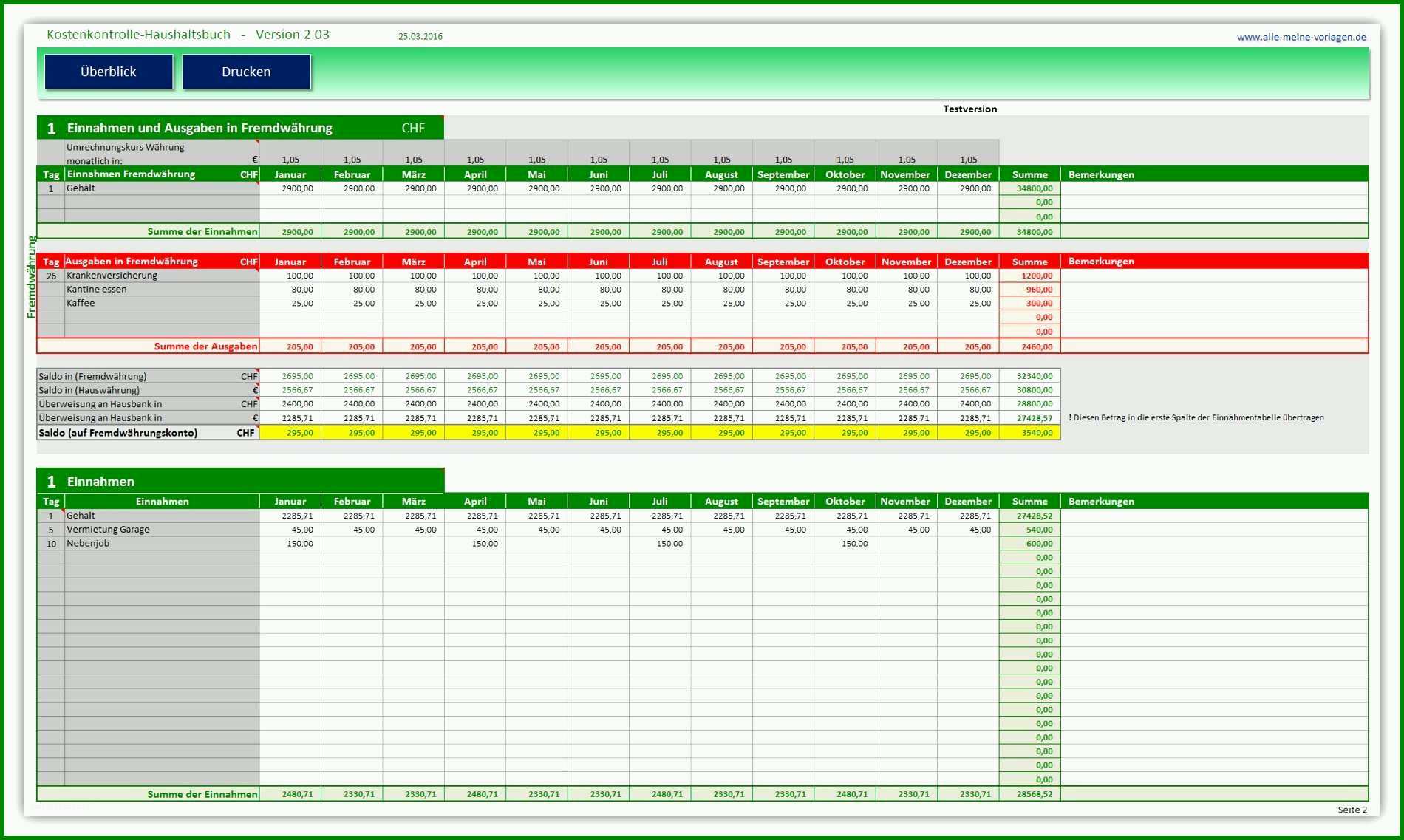
Task: Select the Saldo (auf Fremdwährungskonto) label
Action: [x=148, y=433]
